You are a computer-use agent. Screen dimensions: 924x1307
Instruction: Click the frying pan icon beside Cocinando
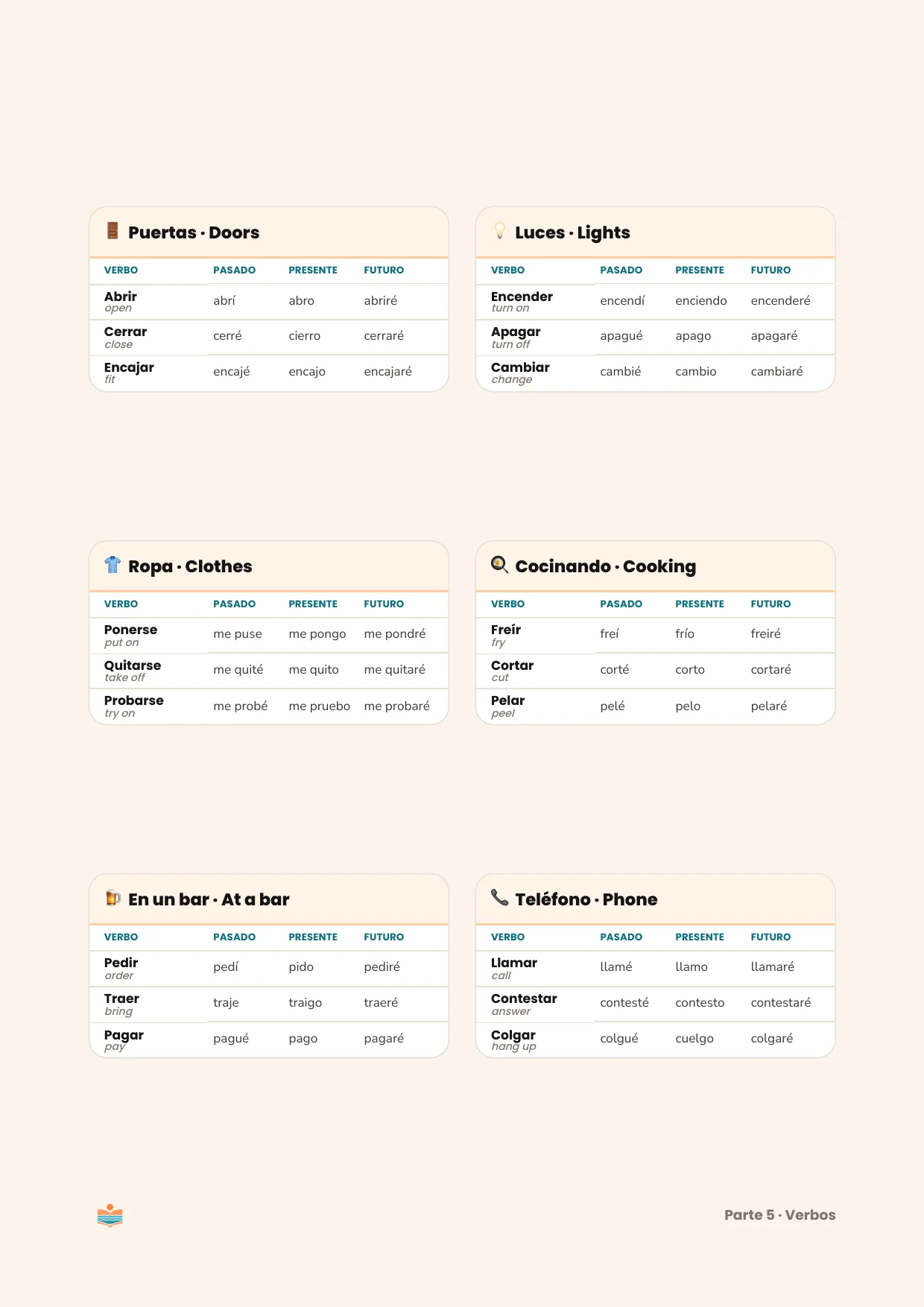pos(500,565)
